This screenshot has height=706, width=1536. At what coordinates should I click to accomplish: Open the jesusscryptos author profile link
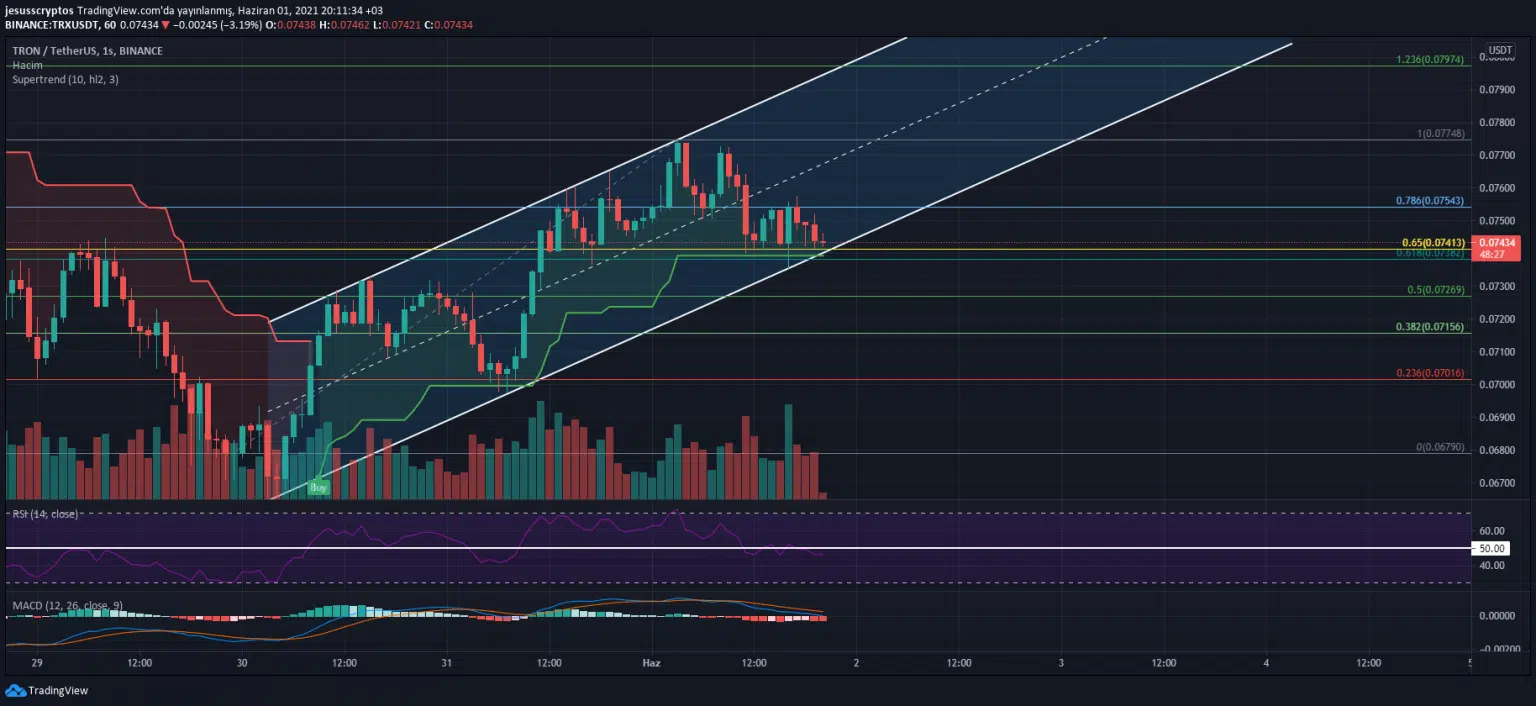pos(39,9)
